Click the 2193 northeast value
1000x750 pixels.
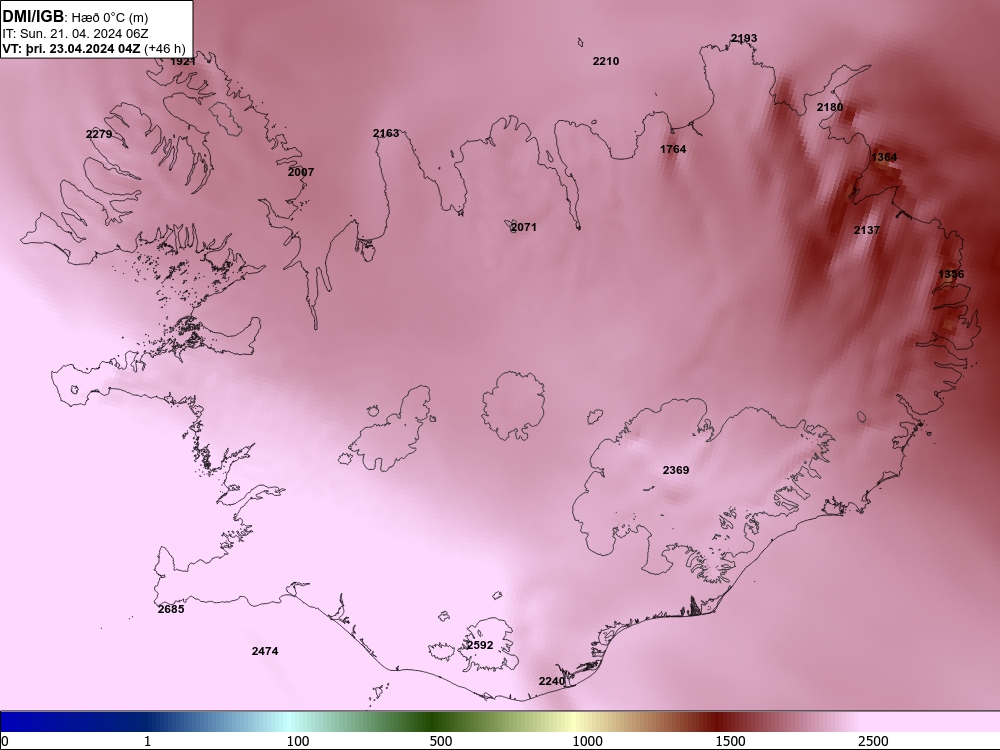click(744, 38)
